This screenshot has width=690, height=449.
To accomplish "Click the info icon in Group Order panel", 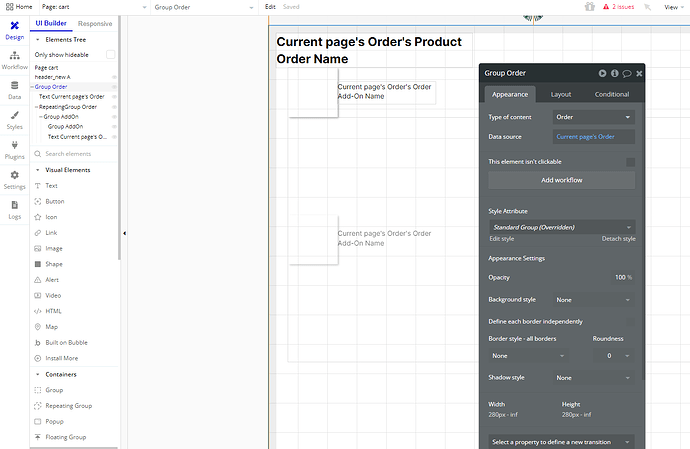I will click(x=614, y=74).
